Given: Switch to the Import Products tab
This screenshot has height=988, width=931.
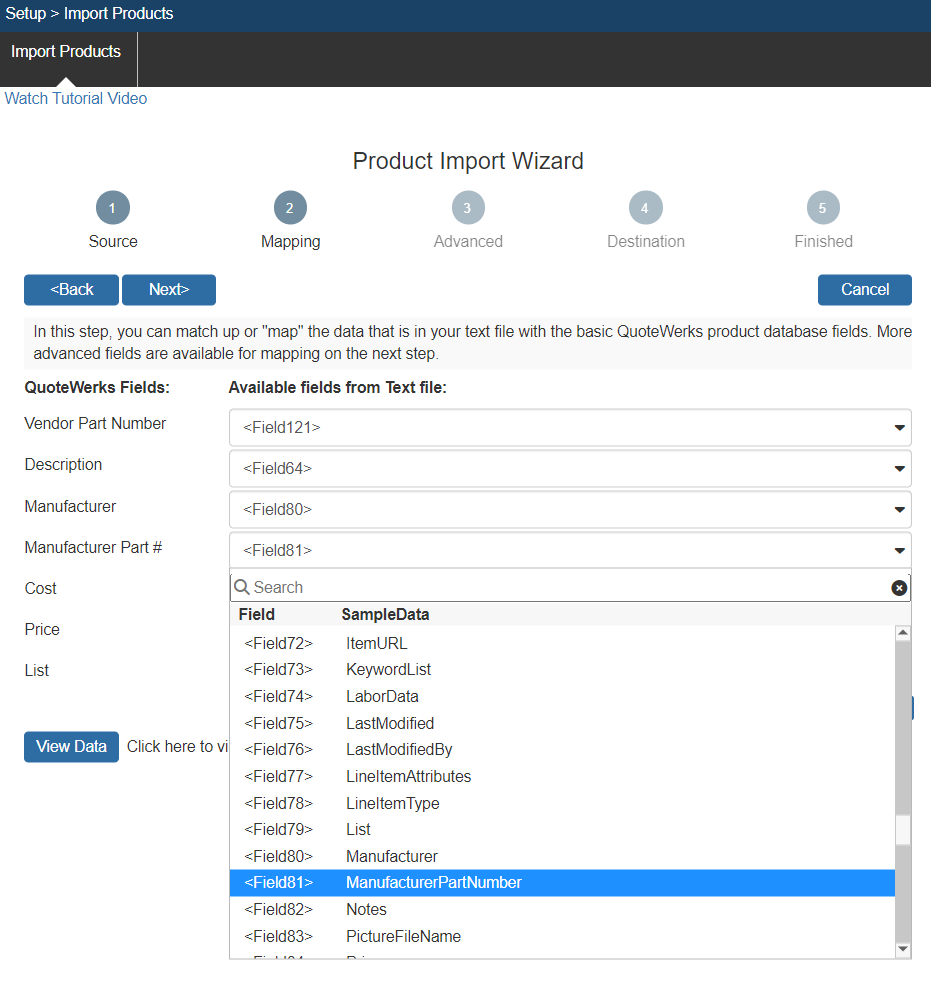Looking at the screenshot, I should tap(66, 52).
